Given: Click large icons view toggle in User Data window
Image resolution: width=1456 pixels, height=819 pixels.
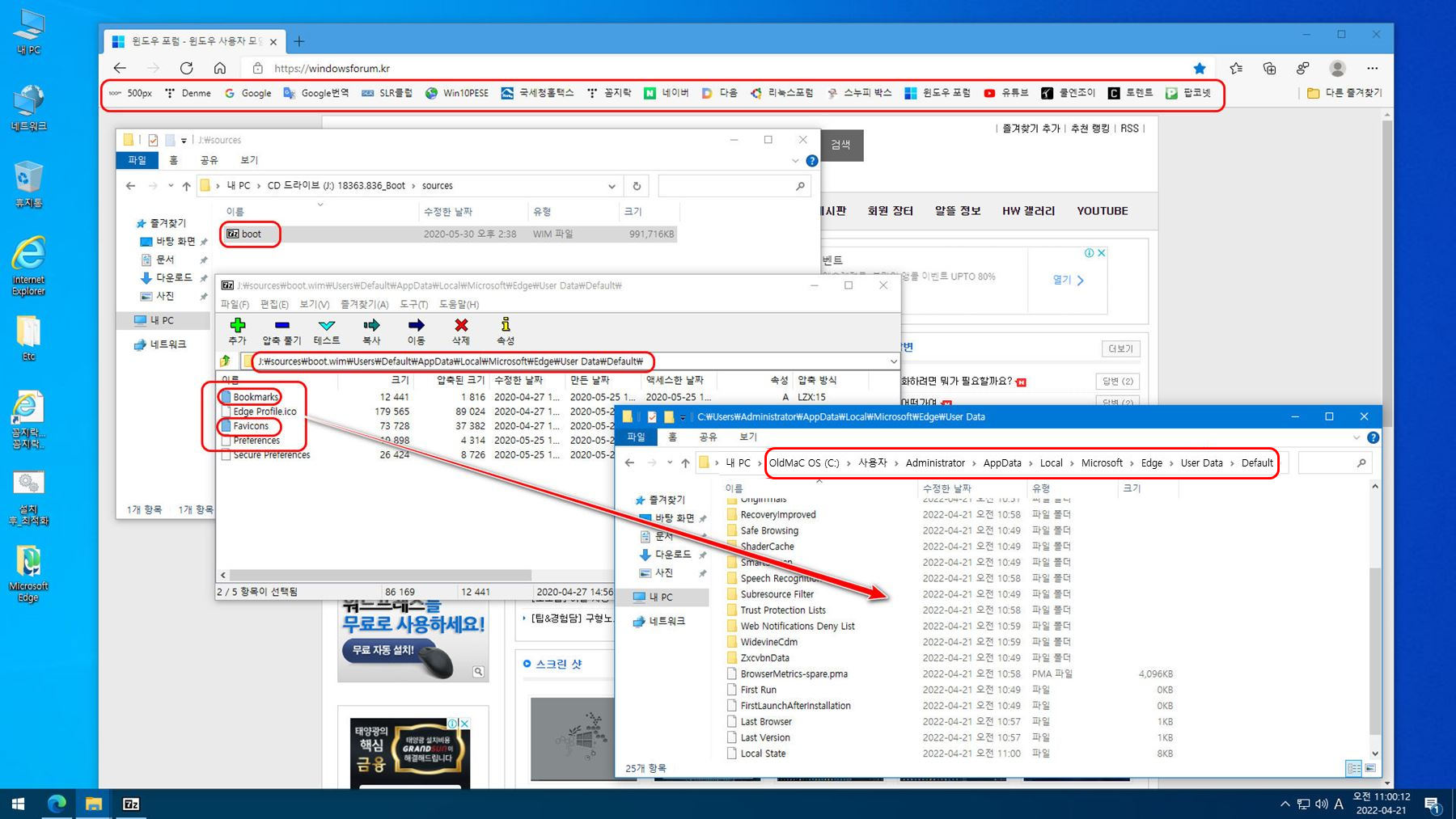Looking at the screenshot, I should 1370,768.
